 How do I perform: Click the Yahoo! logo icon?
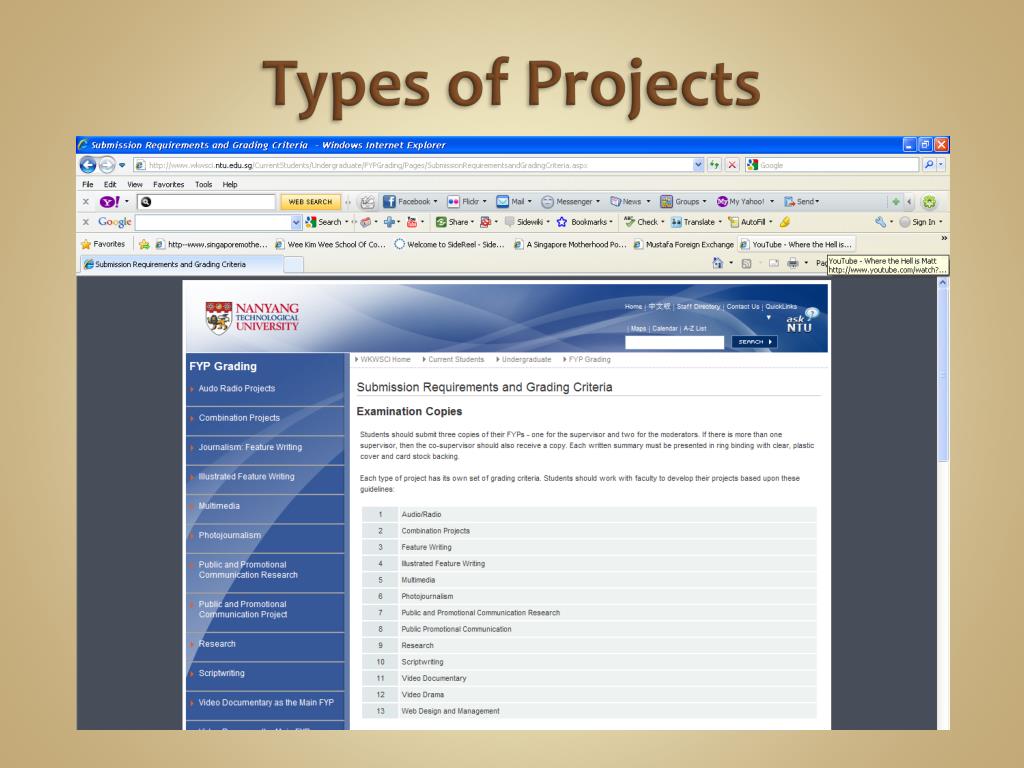[109, 202]
